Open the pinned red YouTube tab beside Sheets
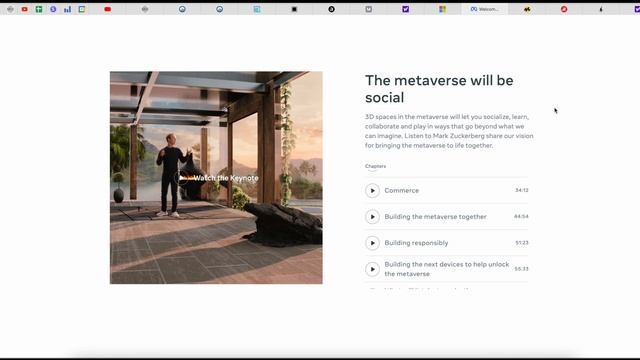Image resolution: width=640 pixels, height=360 pixels. 24,9
